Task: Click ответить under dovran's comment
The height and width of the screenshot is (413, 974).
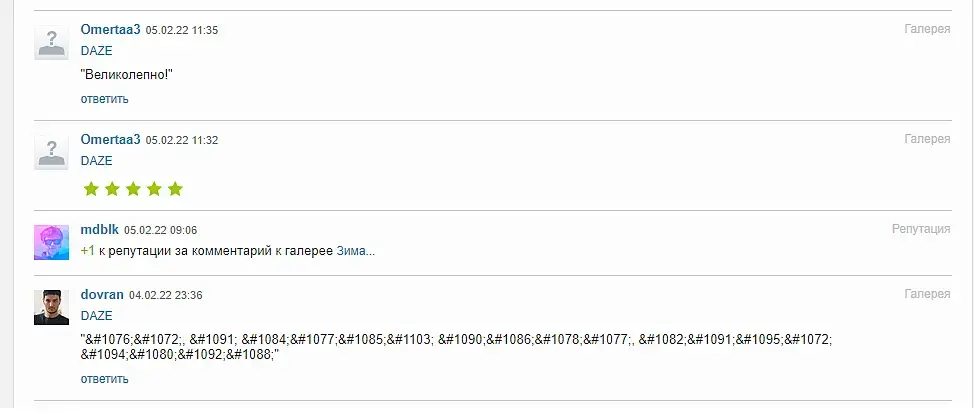Action: click(x=105, y=379)
